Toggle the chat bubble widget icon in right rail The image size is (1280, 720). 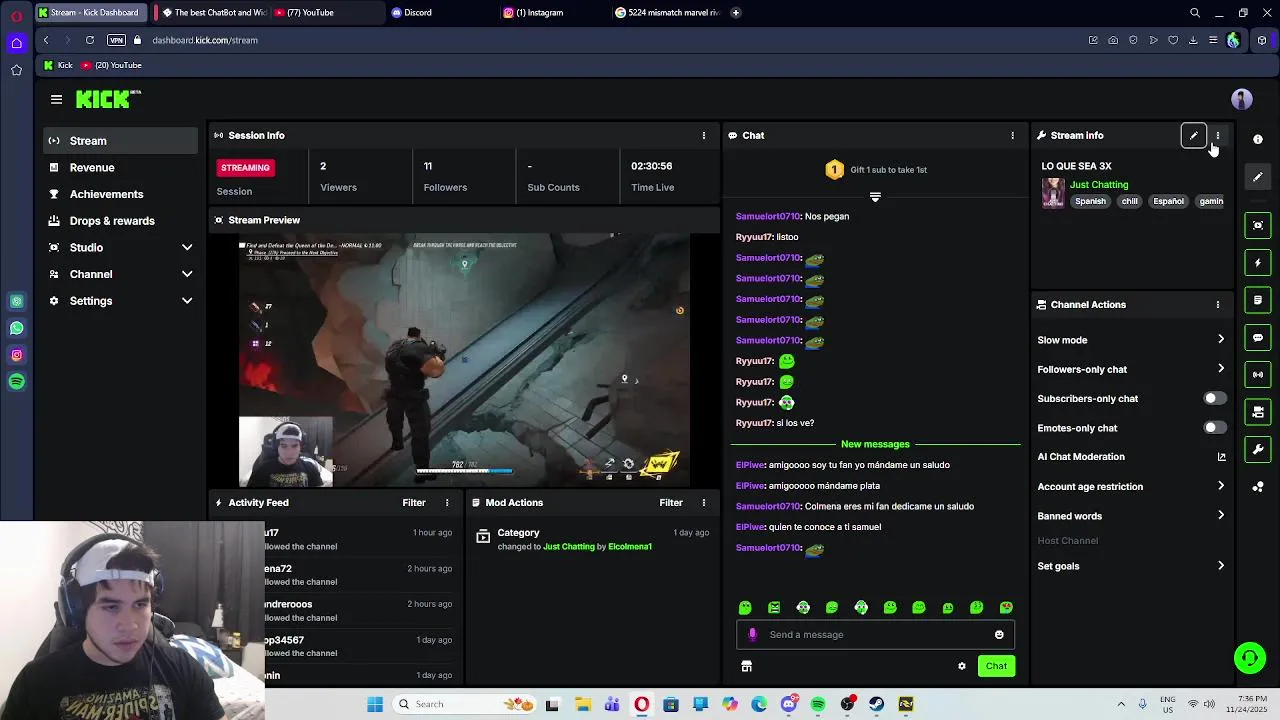(1258, 337)
